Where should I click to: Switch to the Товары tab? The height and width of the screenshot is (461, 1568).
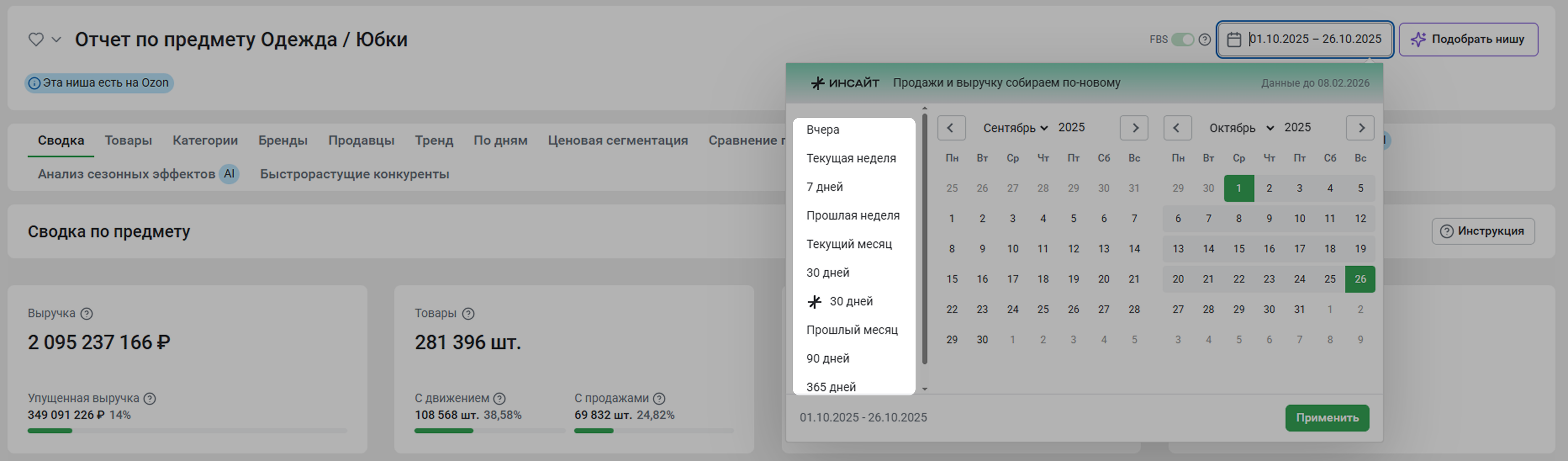pyautogui.click(x=128, y=140)
